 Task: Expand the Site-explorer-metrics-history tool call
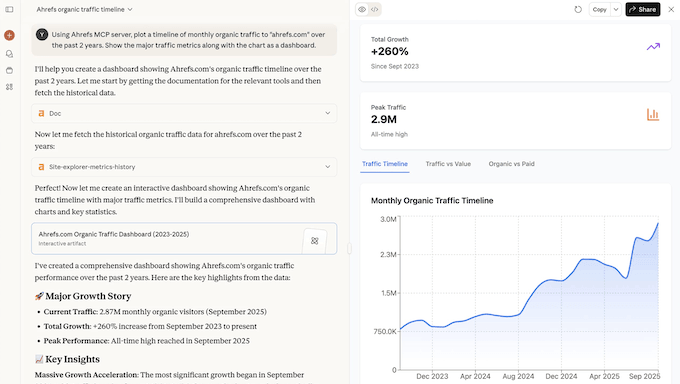pyautogui.click(x=184, y=167)
